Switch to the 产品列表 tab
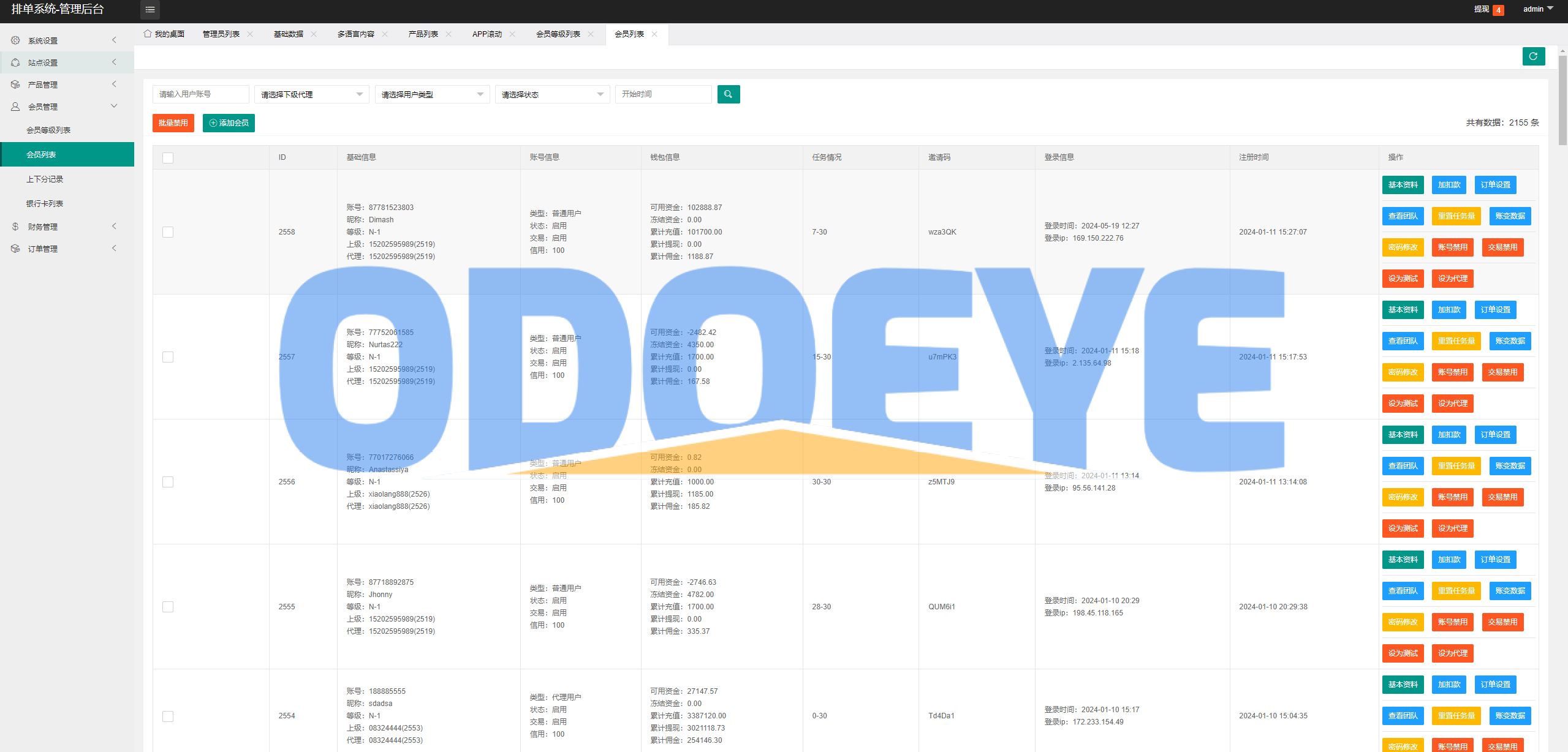Viewport: 1568px width, 752px height. tap(423, 34)
